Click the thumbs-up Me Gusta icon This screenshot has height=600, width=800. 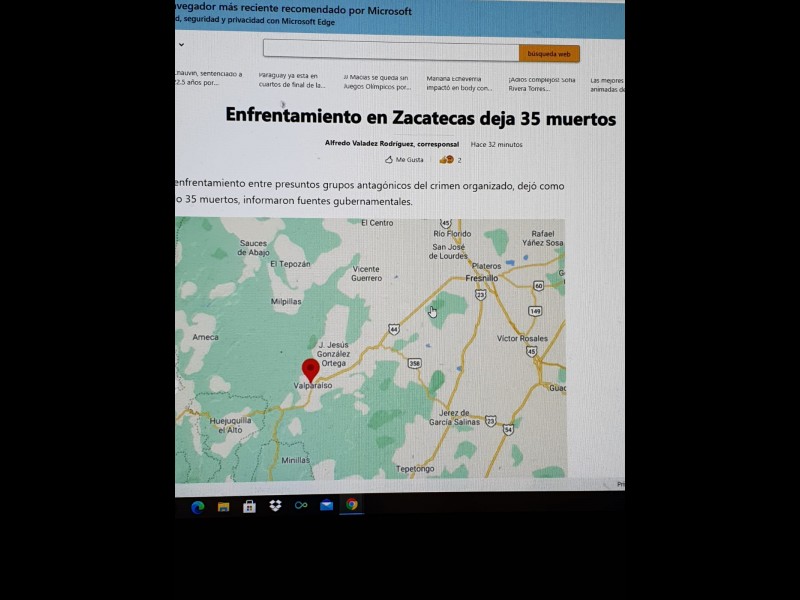point(390,160)
